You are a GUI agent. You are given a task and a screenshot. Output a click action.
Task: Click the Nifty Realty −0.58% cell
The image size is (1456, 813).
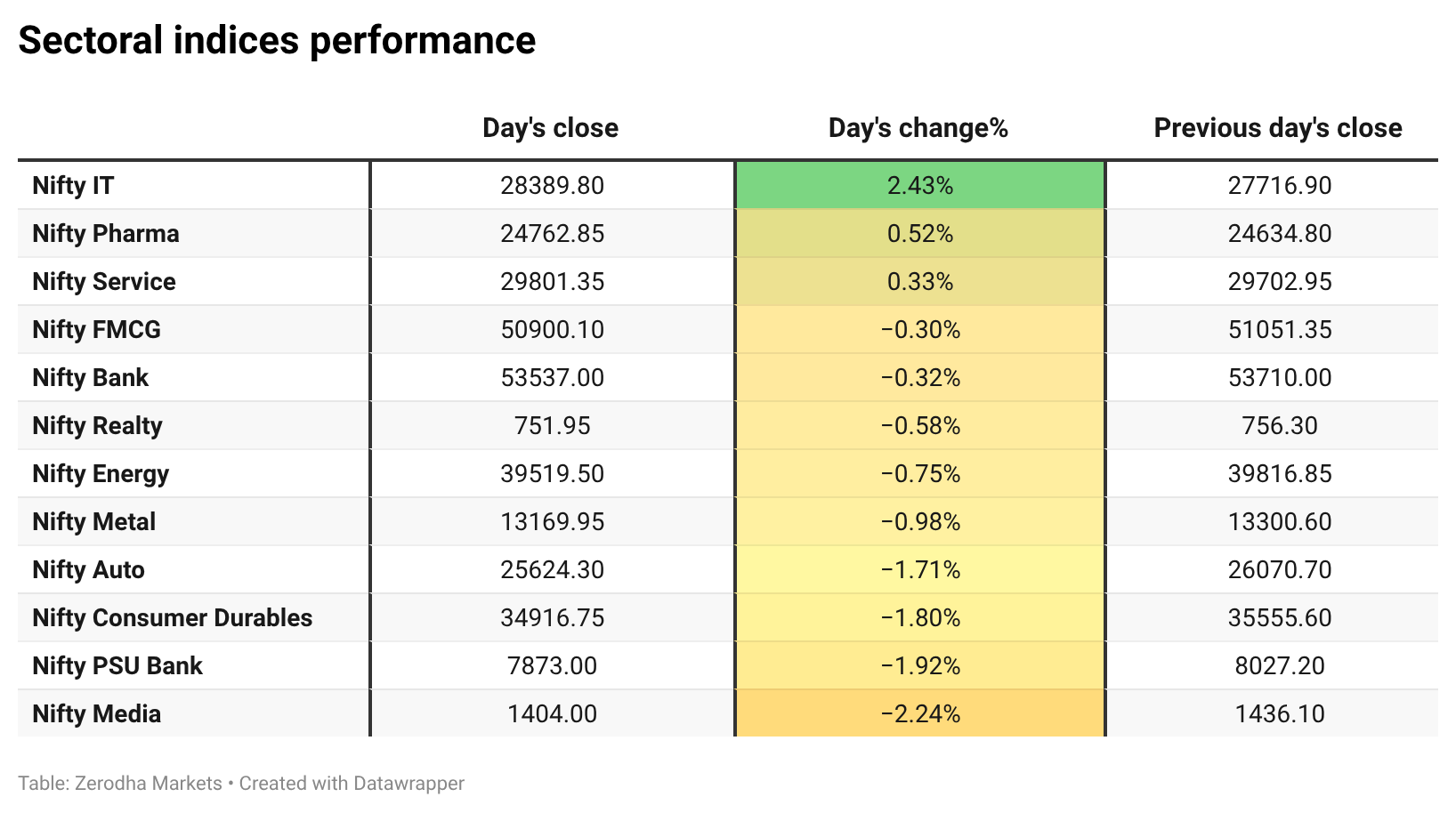click(920, 425)
